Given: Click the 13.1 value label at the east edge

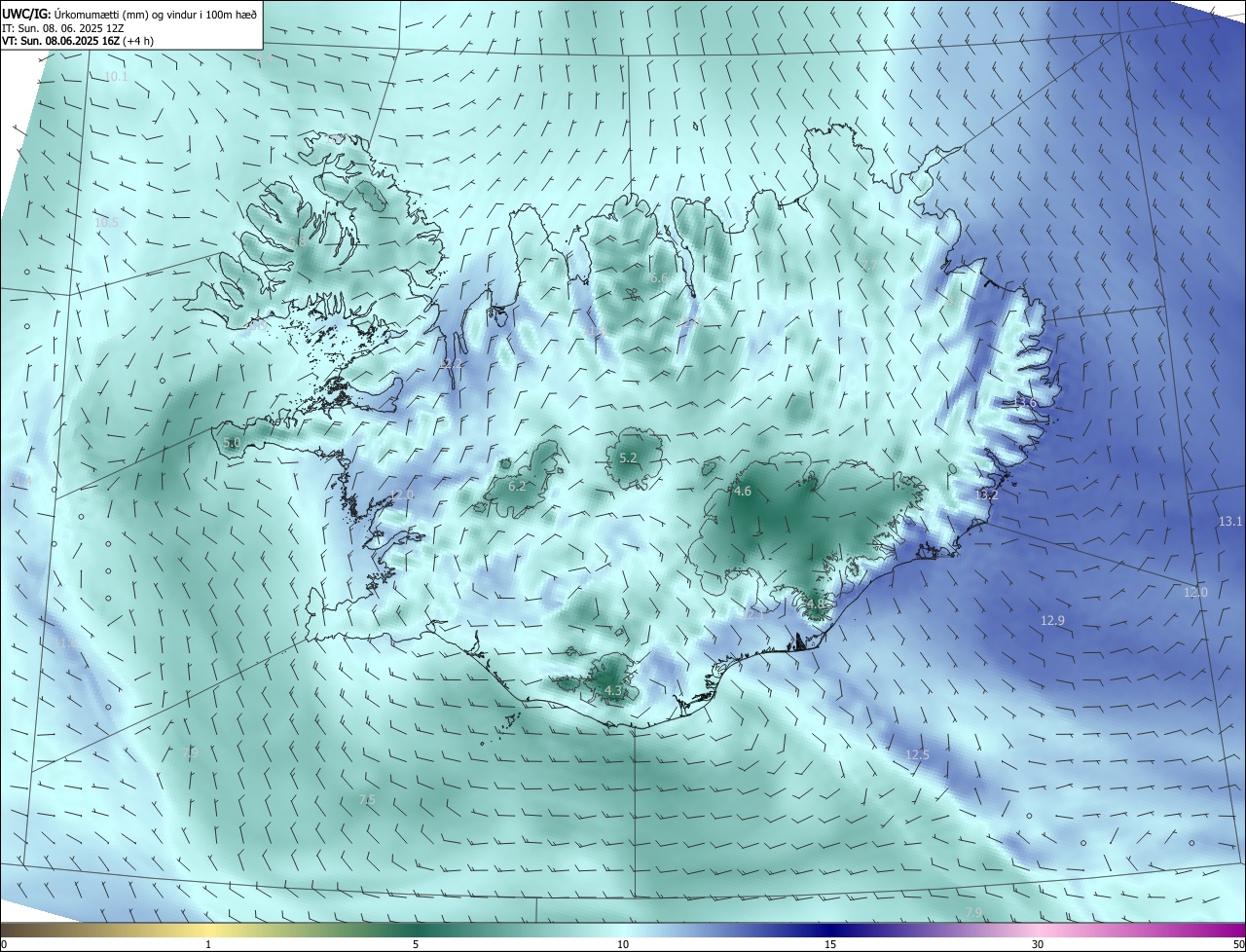Looking at the screenshot, I should click(x=1230, y=522).
